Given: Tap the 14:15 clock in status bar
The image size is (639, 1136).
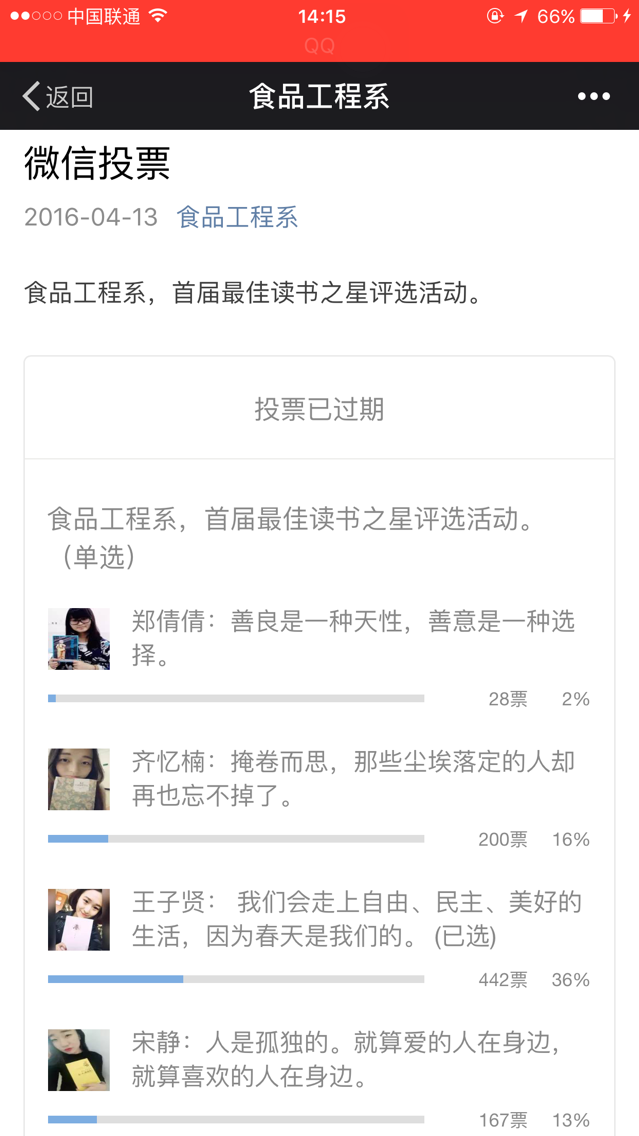Looking at the screenshot, I should 321,16.
